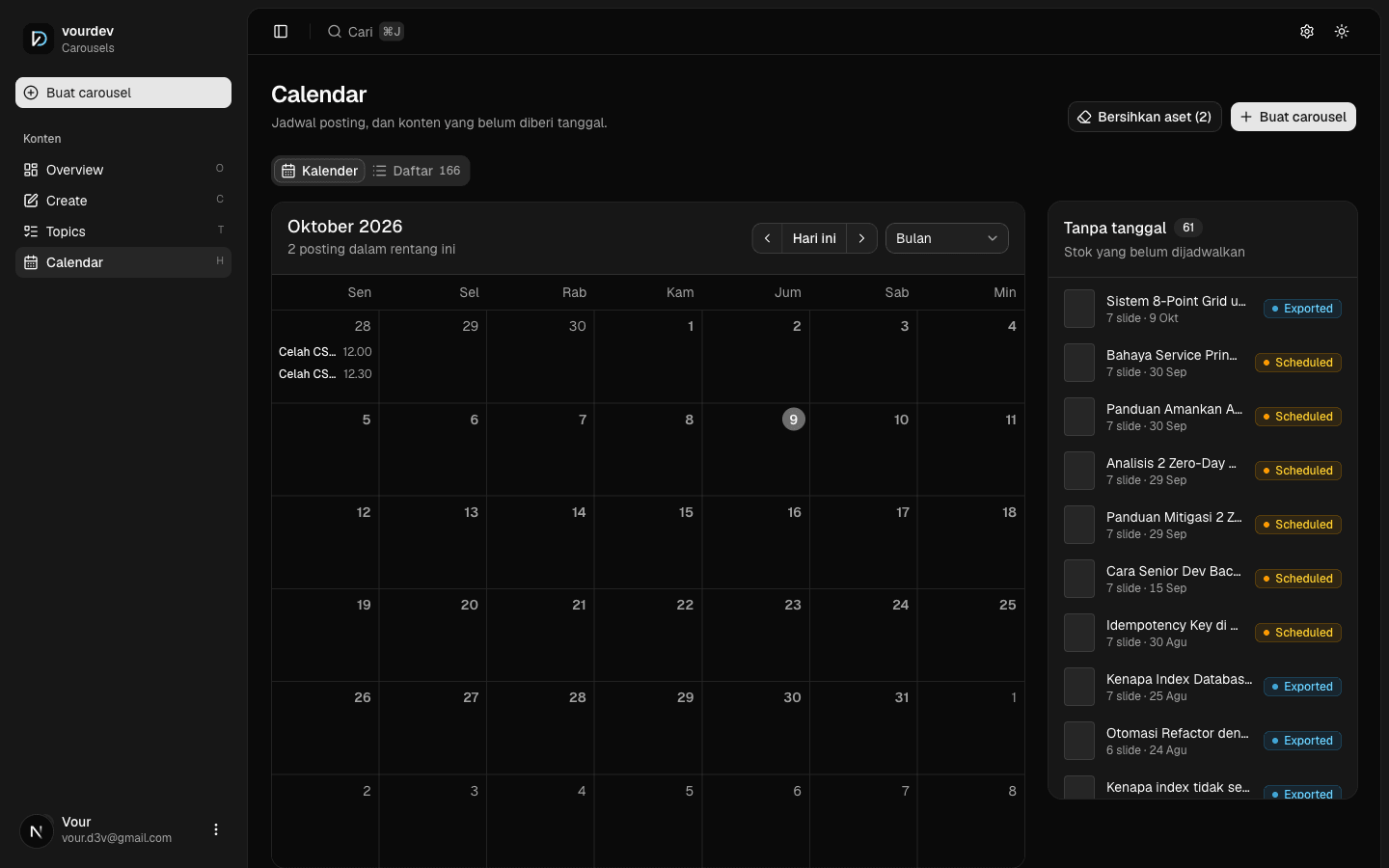Click Exported badge on Sistem 8-Point Grid
Screen dimensions: 1389x868
(x=1302, y=309)
